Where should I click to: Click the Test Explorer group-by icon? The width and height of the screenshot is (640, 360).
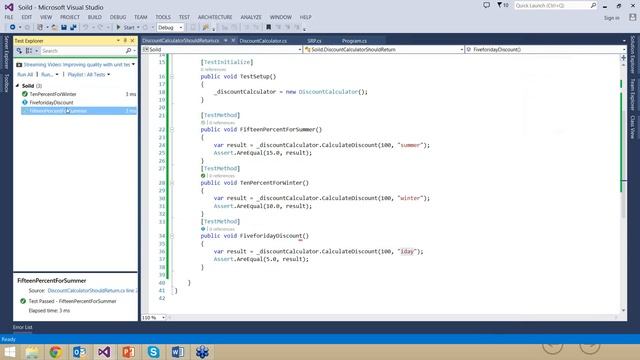coord(29,51)
